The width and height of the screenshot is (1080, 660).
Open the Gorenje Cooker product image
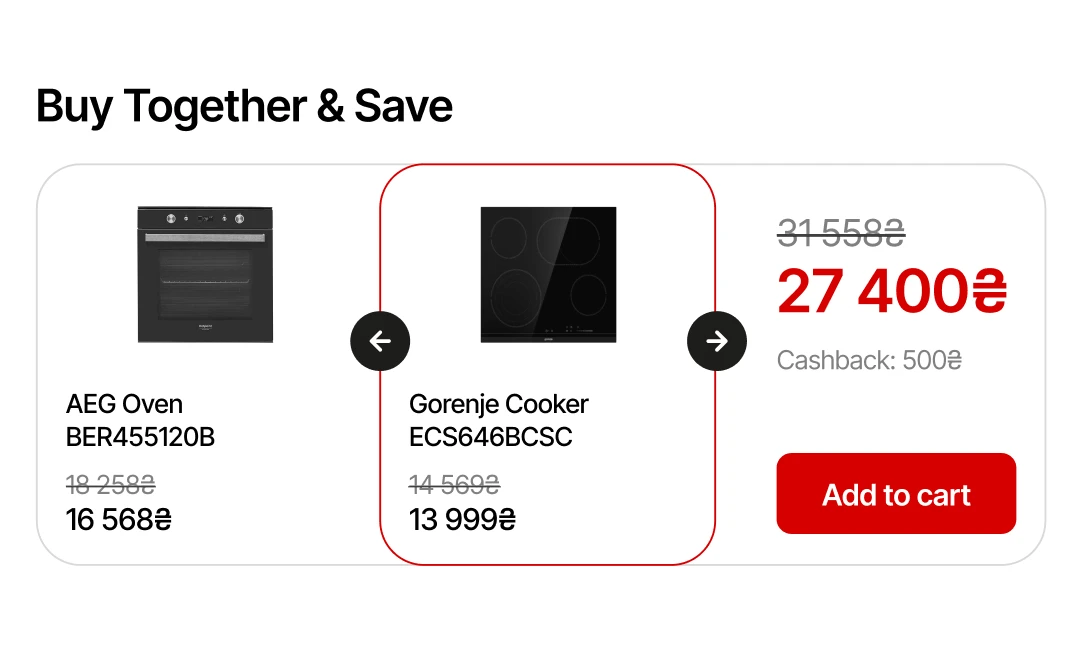pyautogui.click(x=548, y=274)
